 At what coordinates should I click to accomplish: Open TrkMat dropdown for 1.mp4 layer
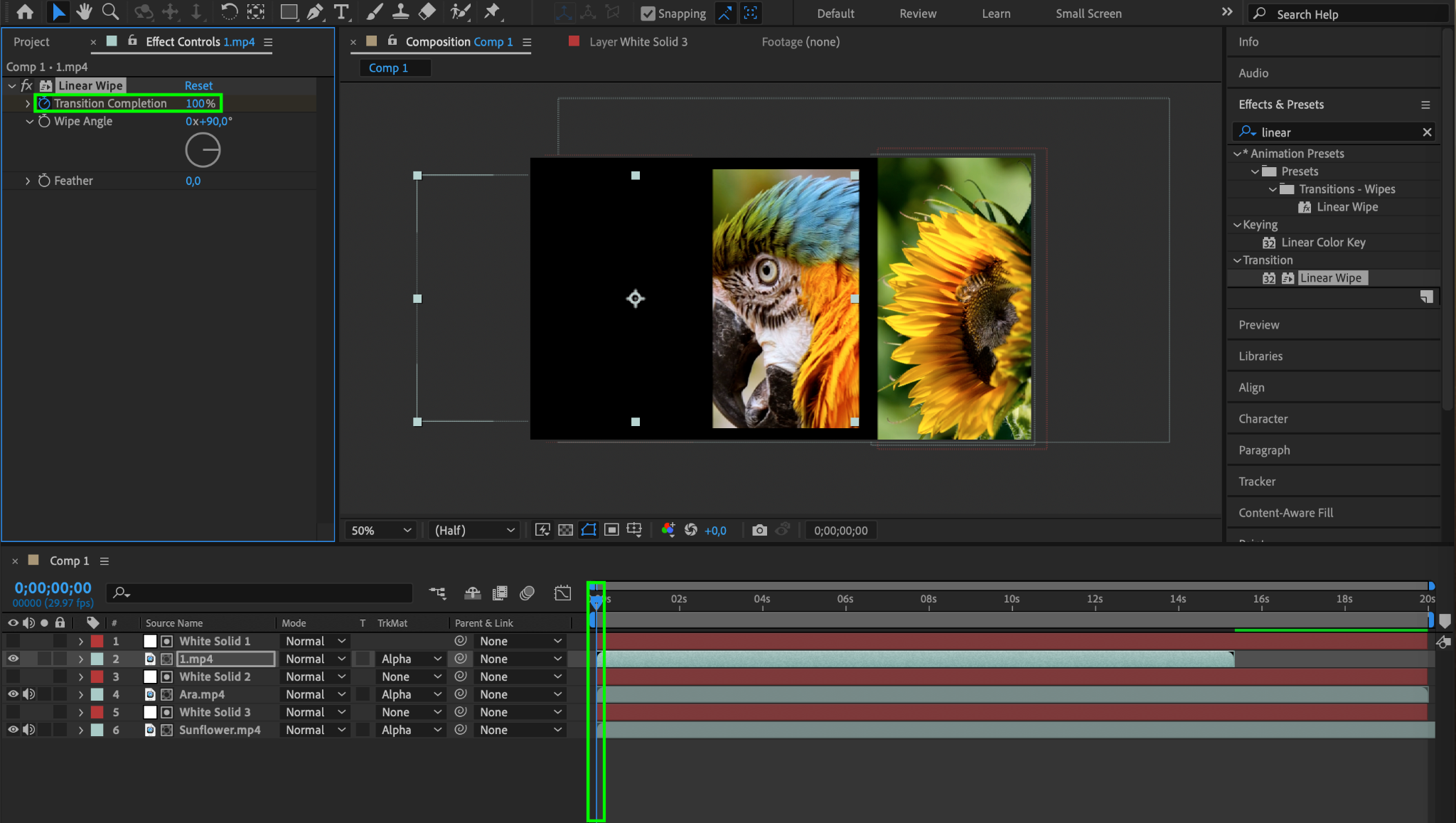coord(411,659)
